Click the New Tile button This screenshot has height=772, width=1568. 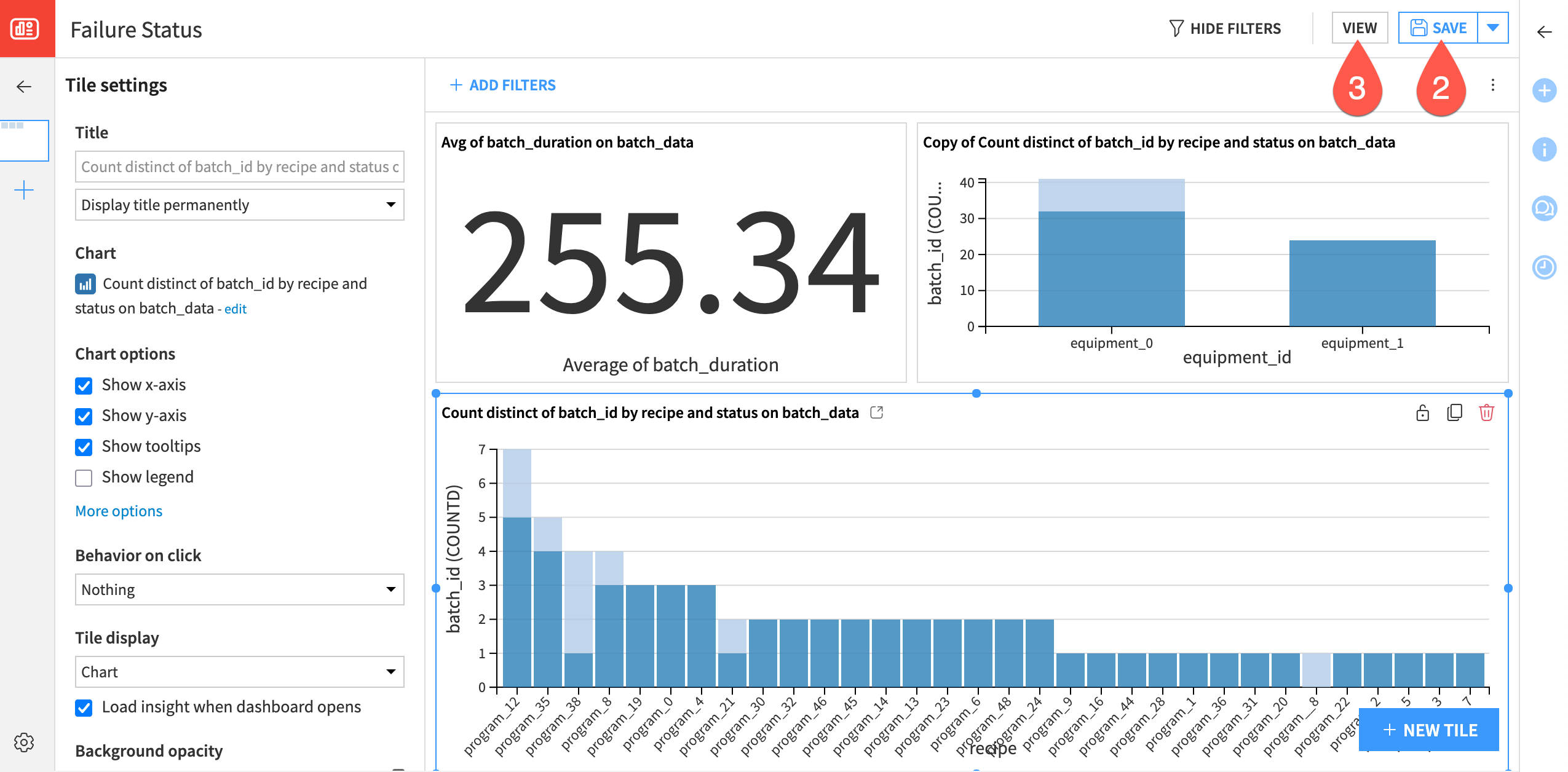tap(1428, 730)
